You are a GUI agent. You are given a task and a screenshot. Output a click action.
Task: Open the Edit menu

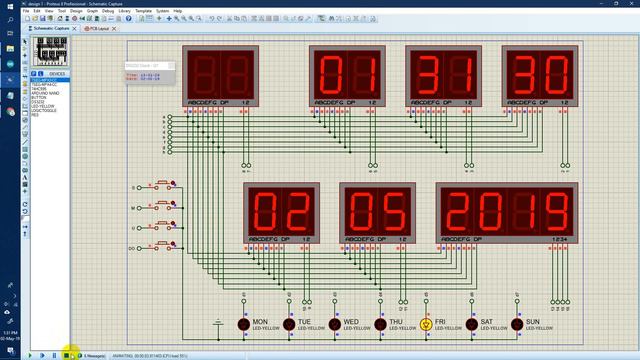click(37, 11)
